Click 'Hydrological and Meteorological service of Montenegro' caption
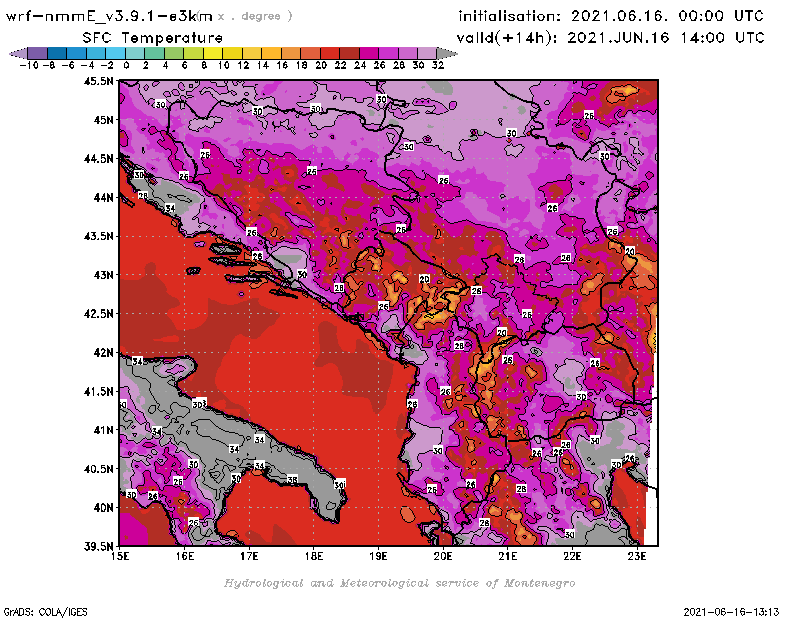This screenshot has width=800, height=618. (x=399, y=583)
